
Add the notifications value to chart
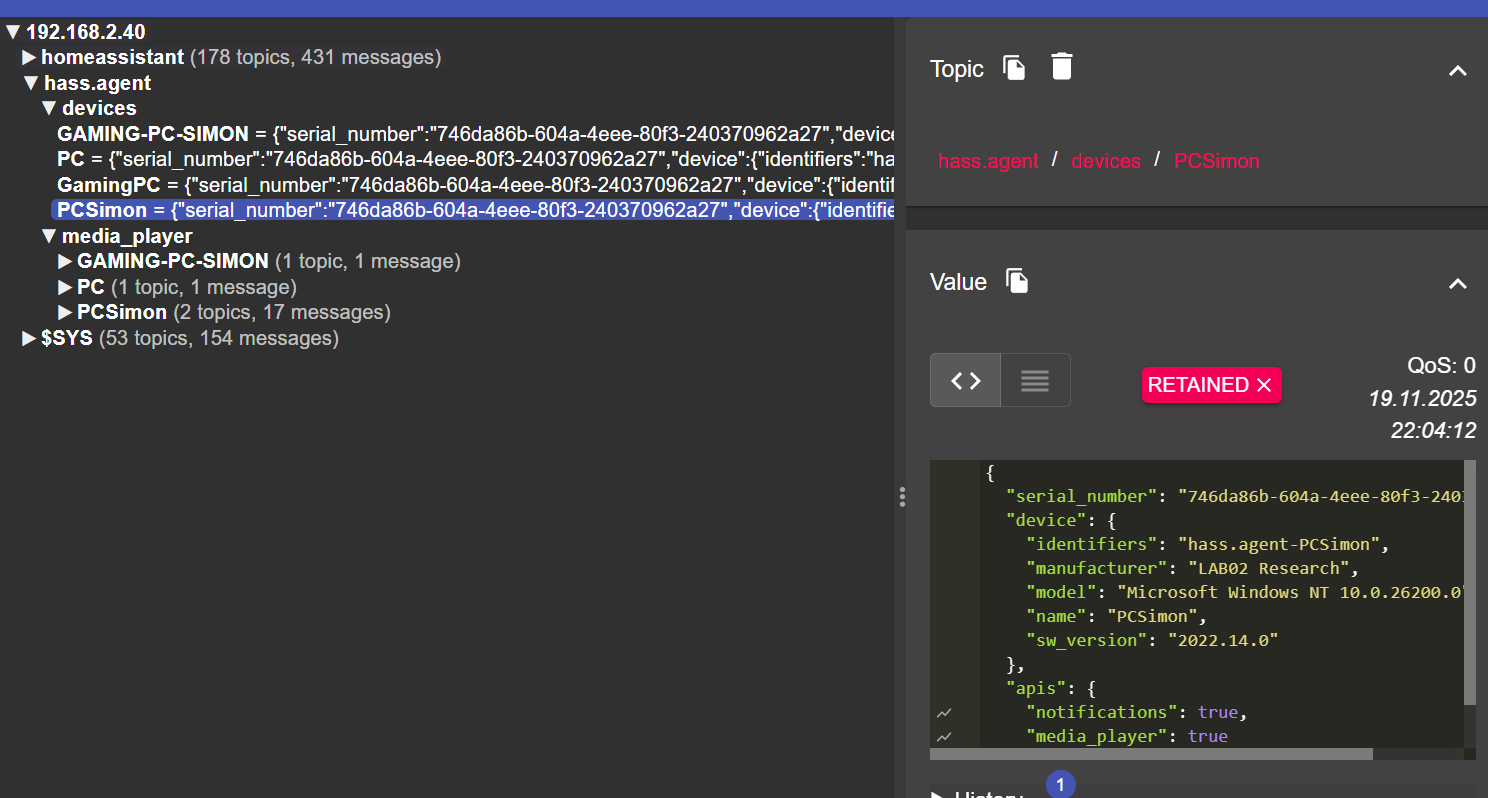point(944,713)
